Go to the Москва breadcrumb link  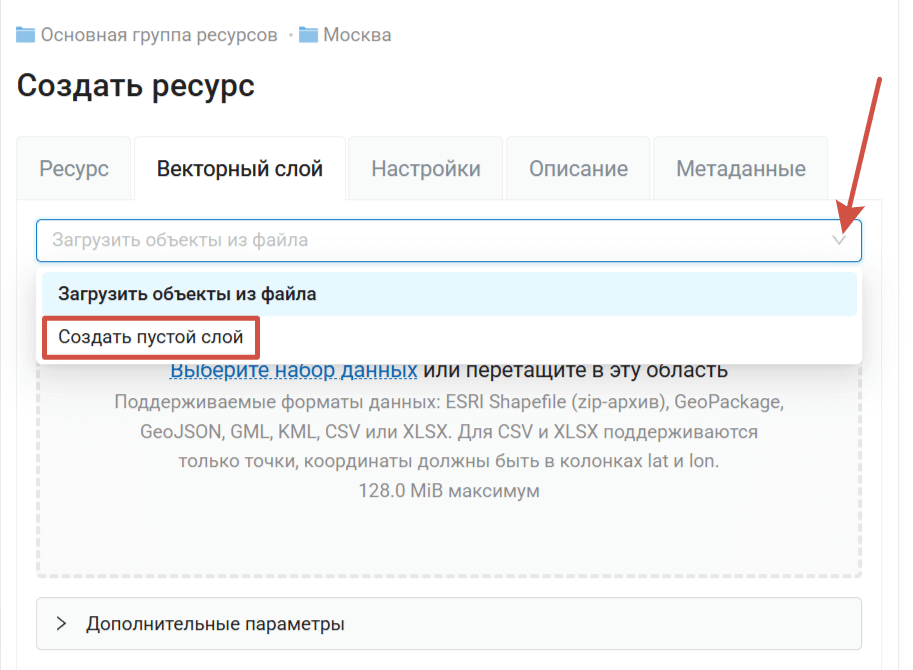(357, 35)
